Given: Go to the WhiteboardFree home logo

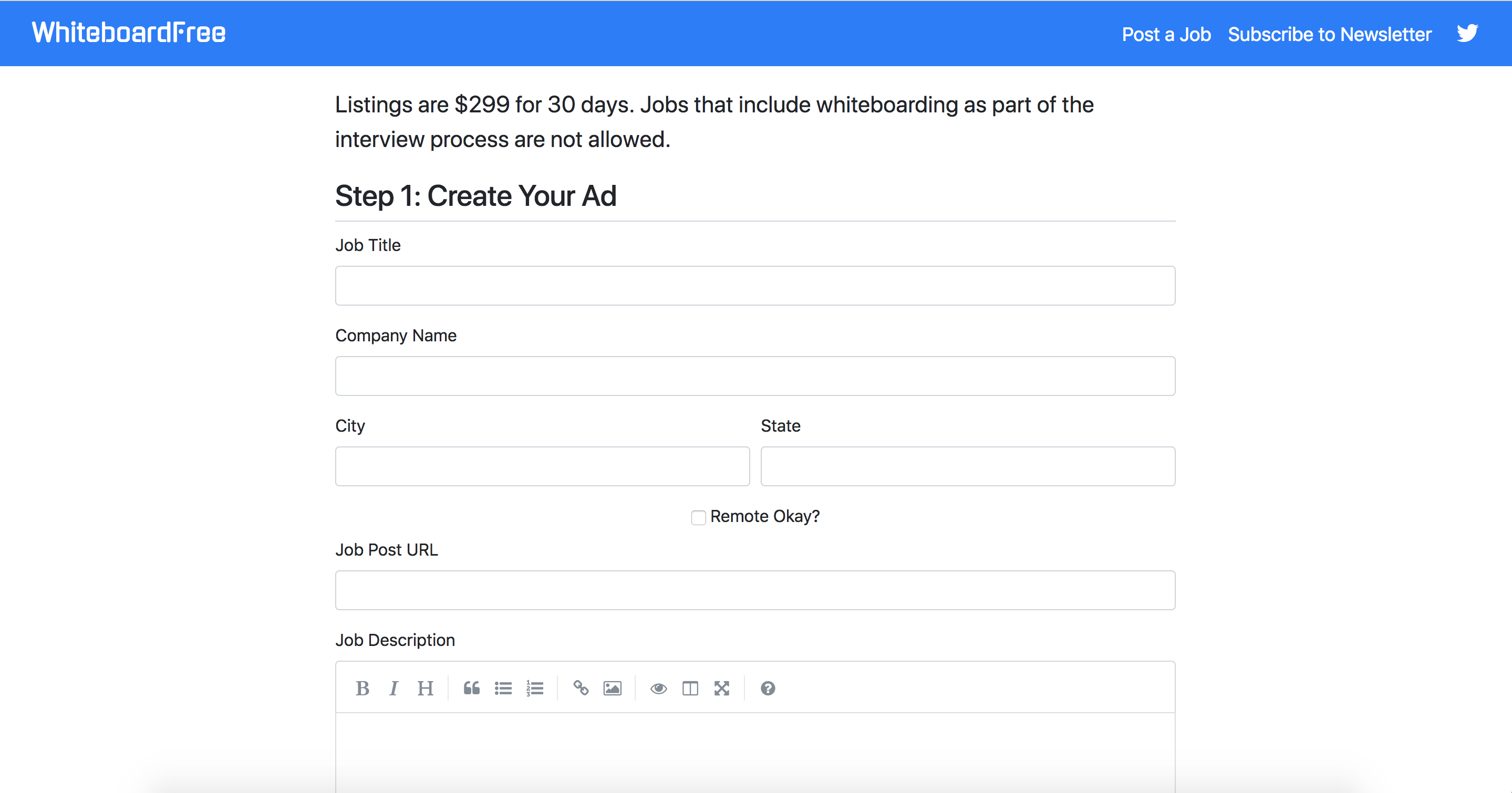Looking at the screenshot, I should (x=129, y=33).
